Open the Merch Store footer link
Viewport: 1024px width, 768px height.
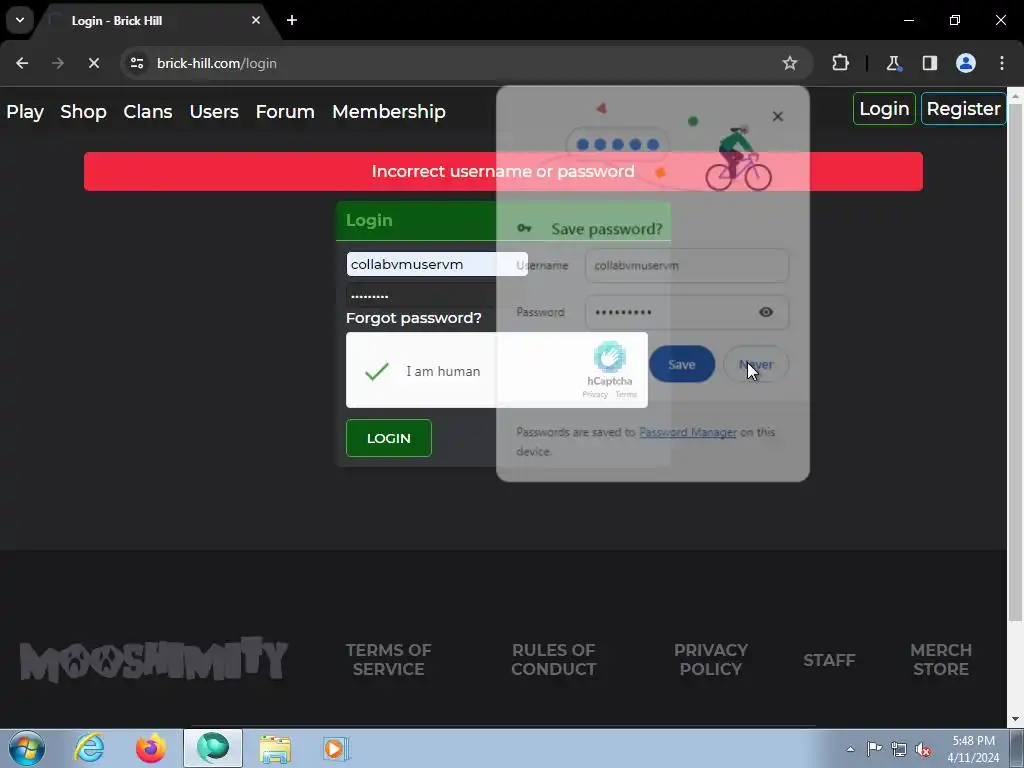(x=940, y=660)
